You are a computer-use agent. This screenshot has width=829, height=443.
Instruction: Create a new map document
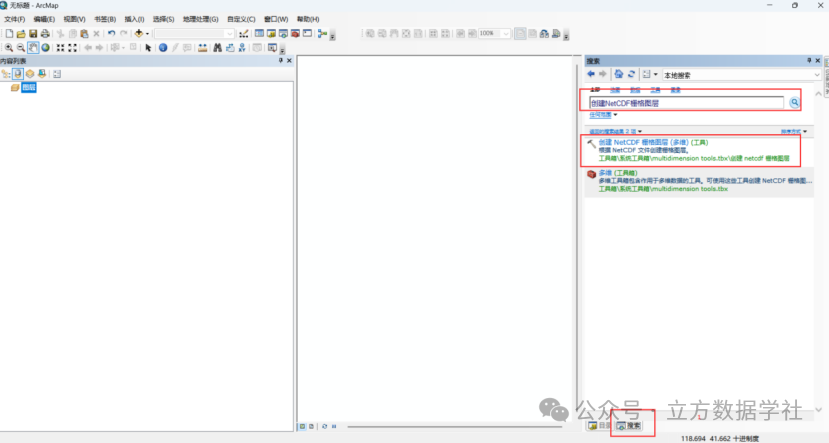click(9, 34)
